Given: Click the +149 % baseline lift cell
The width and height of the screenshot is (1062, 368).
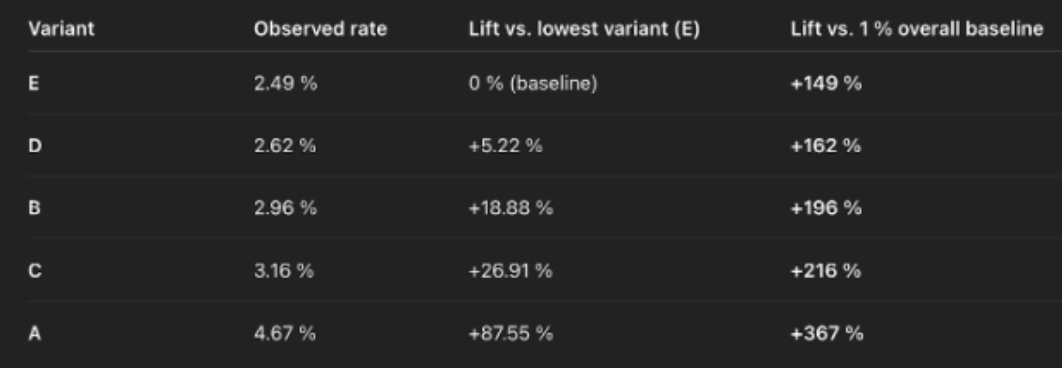Looking at the screenshot, I should click(x=826, y=84).
